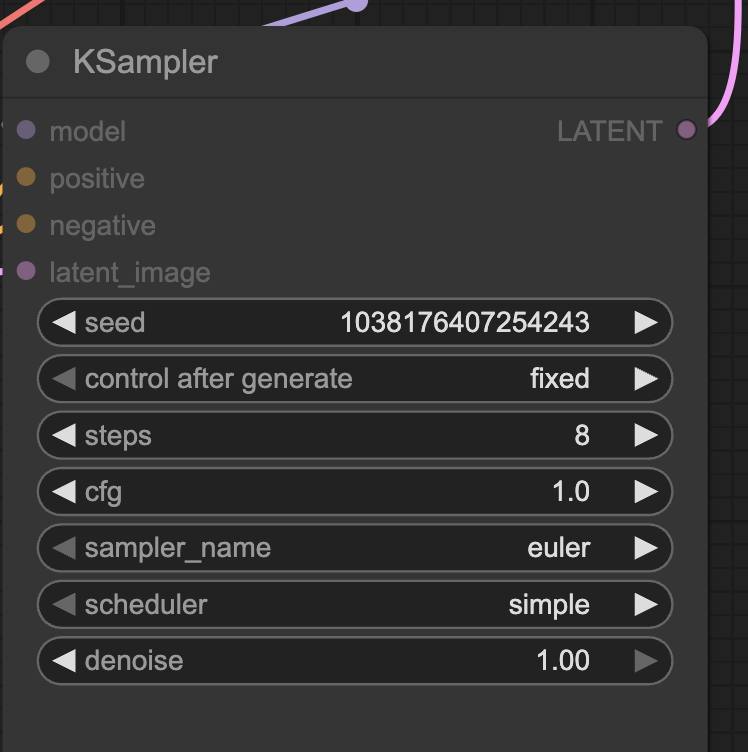Decrease denoise with the left arrow
This screenshot has height=752, width=748.
[x=64, y=660]
